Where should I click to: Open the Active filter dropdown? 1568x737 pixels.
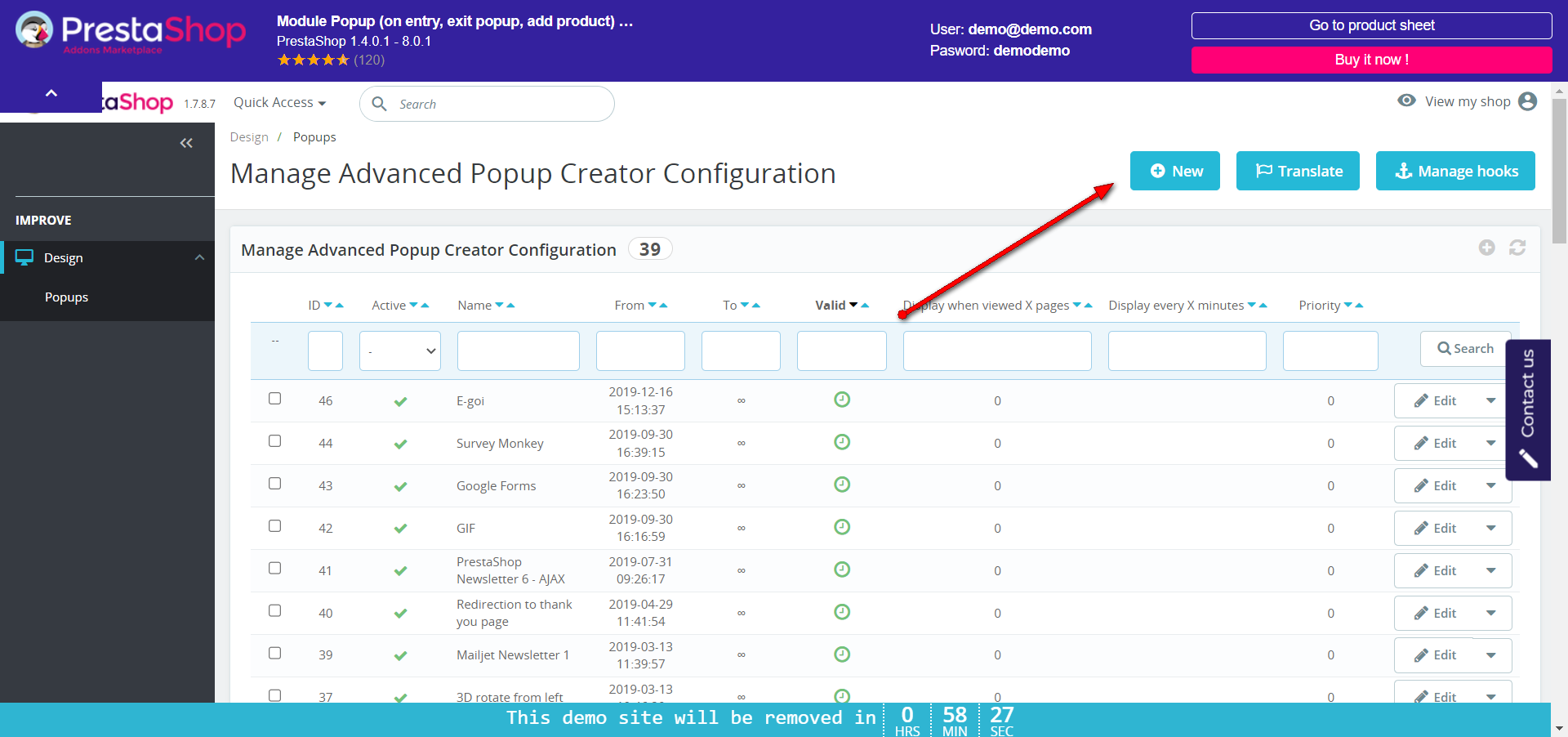(x=400, y=351)
